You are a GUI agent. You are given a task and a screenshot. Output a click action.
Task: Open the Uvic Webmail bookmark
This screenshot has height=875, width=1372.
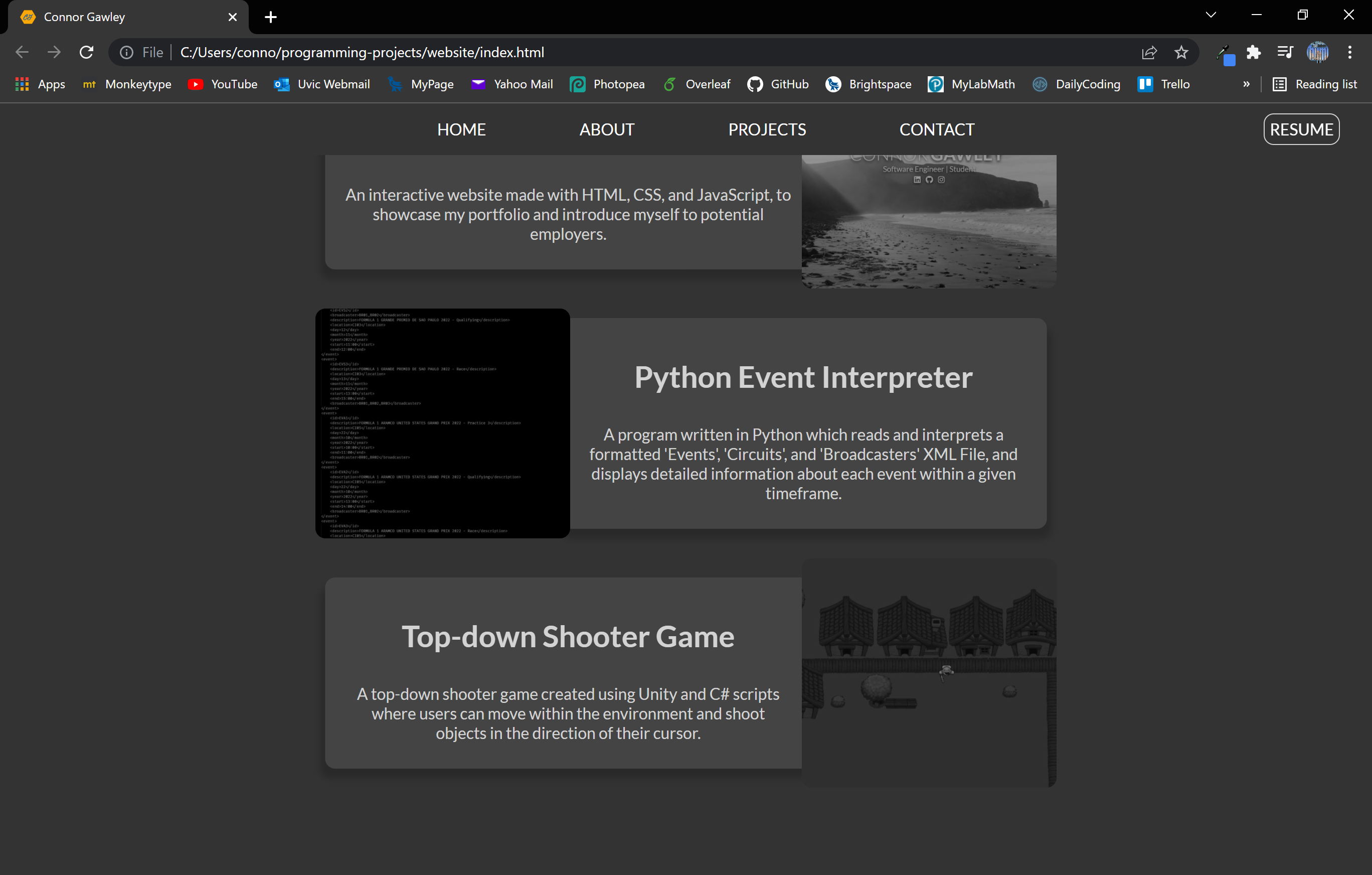(x=322, y=84)
